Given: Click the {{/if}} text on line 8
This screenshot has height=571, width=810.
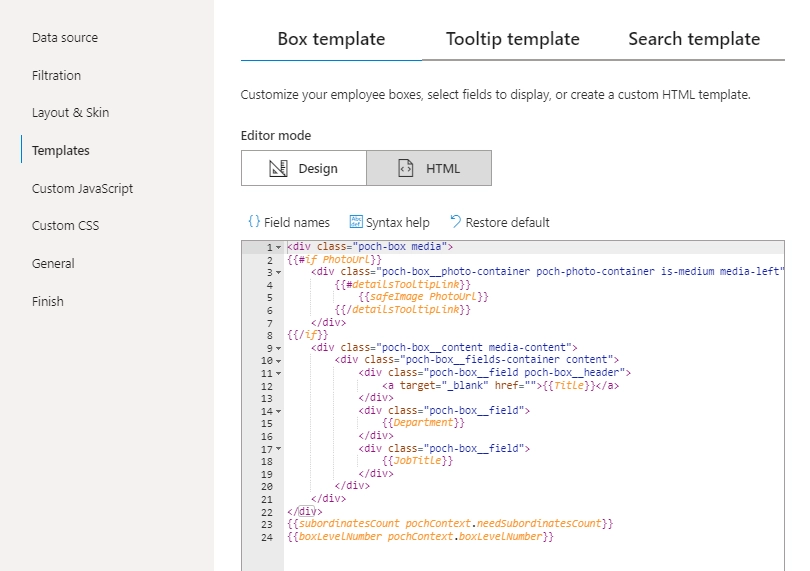Looking at the screenshot, I should click(x=307, y=335).
